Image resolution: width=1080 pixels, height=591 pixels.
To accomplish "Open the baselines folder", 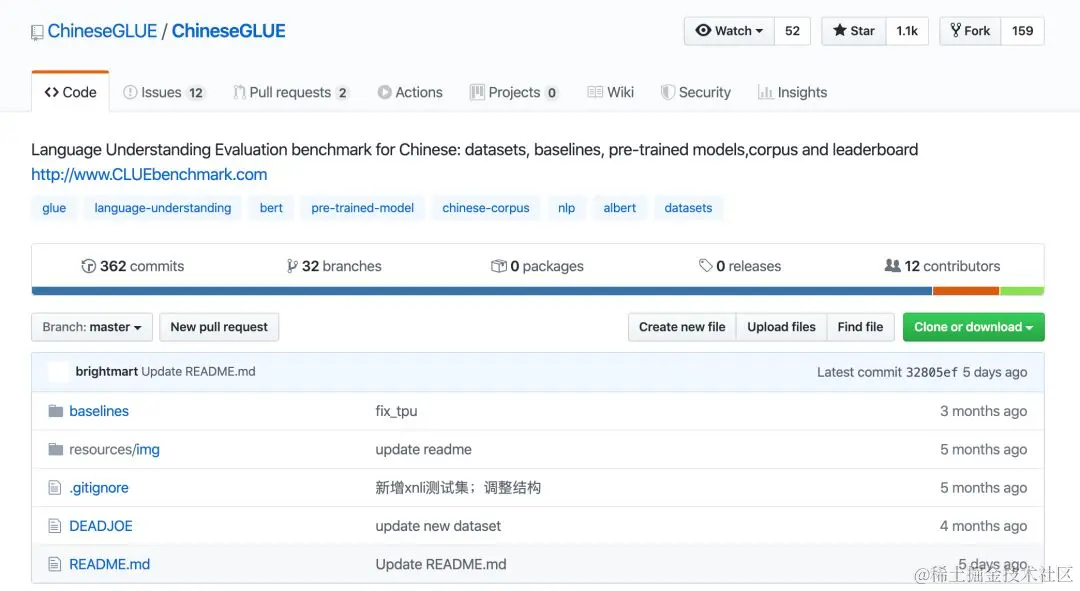I will coord(99,411).
